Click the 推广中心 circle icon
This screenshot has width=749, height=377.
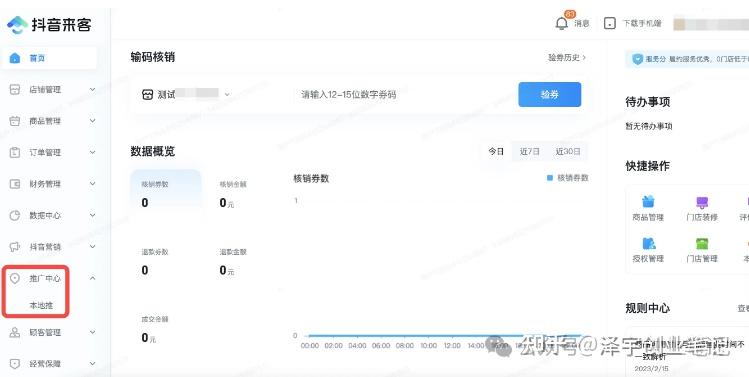coord(15,278)
